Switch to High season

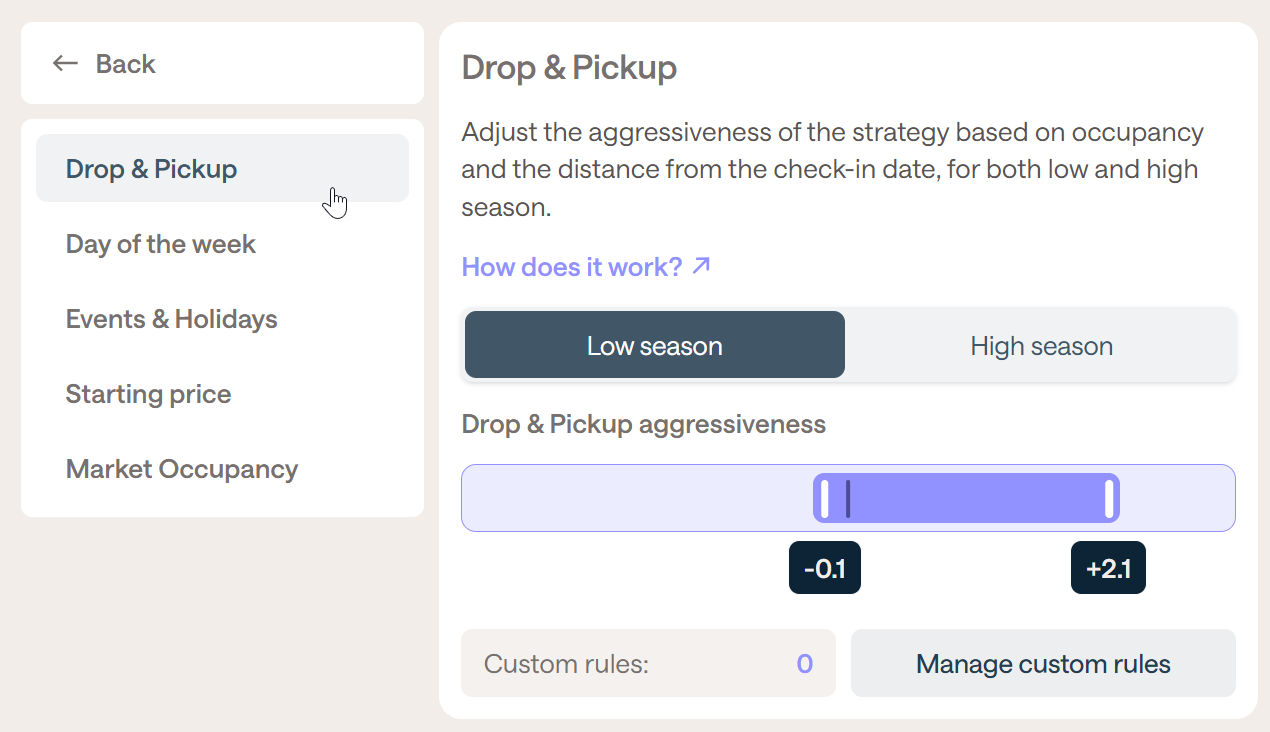[x=1041, y=346]
